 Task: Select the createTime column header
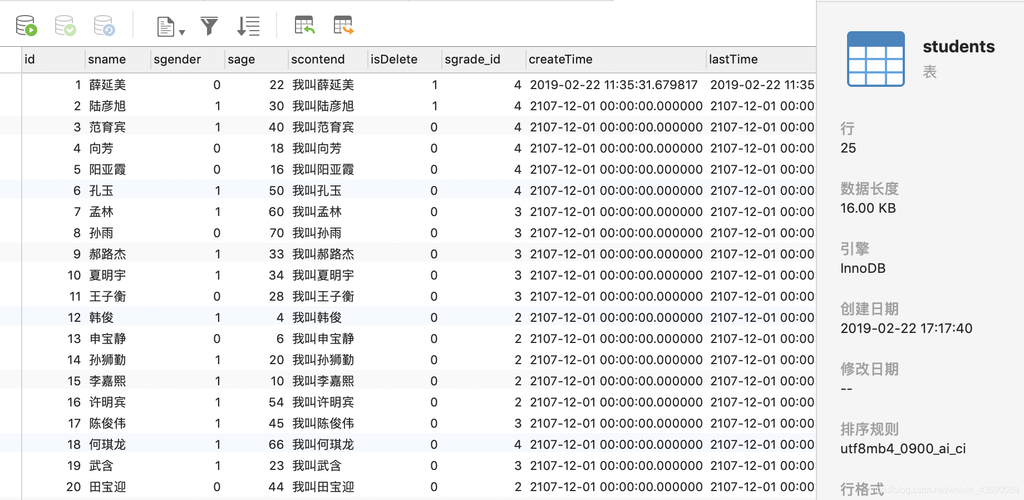tap(616, 59)
